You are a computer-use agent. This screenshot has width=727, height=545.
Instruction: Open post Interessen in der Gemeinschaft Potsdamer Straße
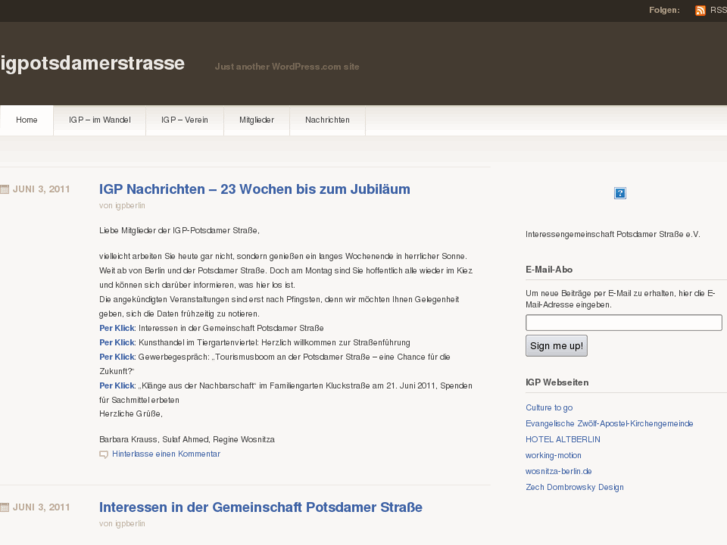[261, 507]
